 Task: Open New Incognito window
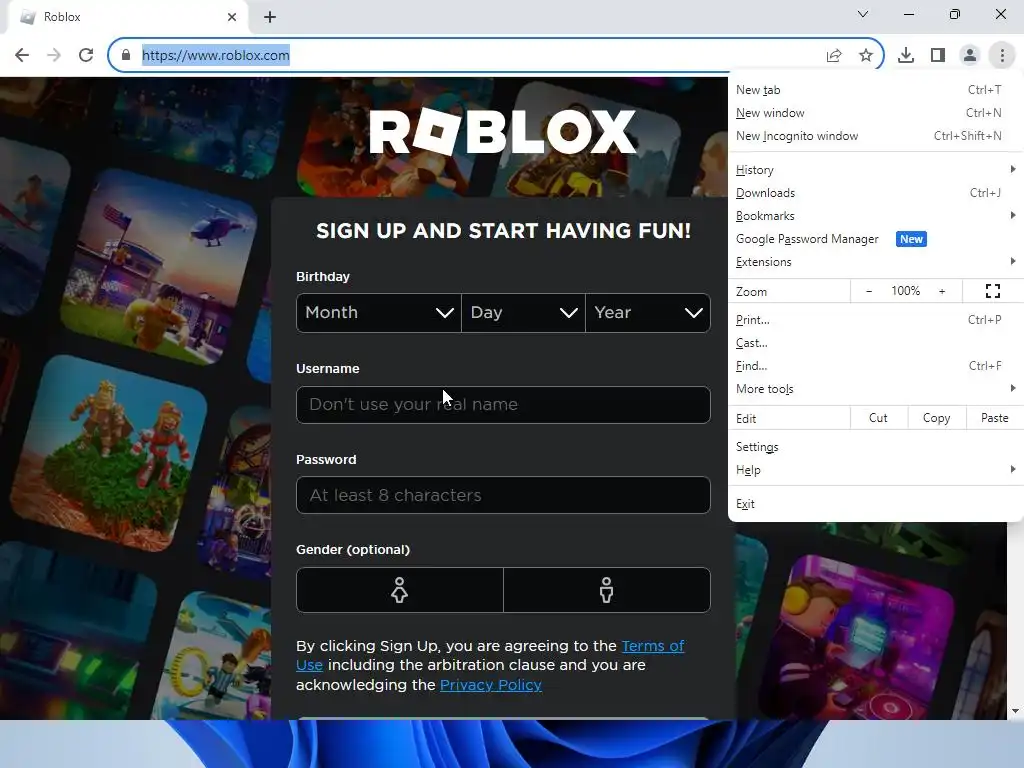click(875, 136)
